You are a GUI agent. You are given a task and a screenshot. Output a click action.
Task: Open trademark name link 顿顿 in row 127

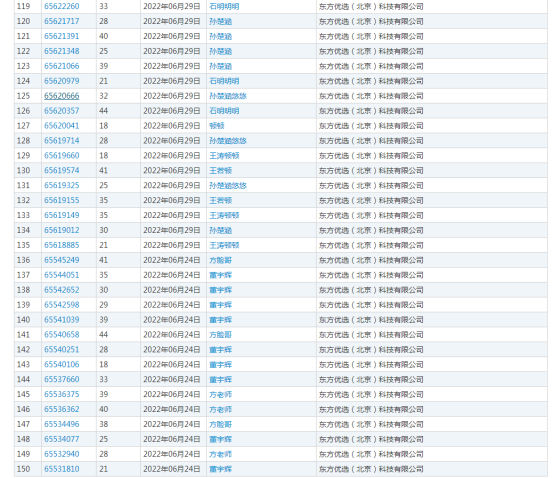pos(217,126)
